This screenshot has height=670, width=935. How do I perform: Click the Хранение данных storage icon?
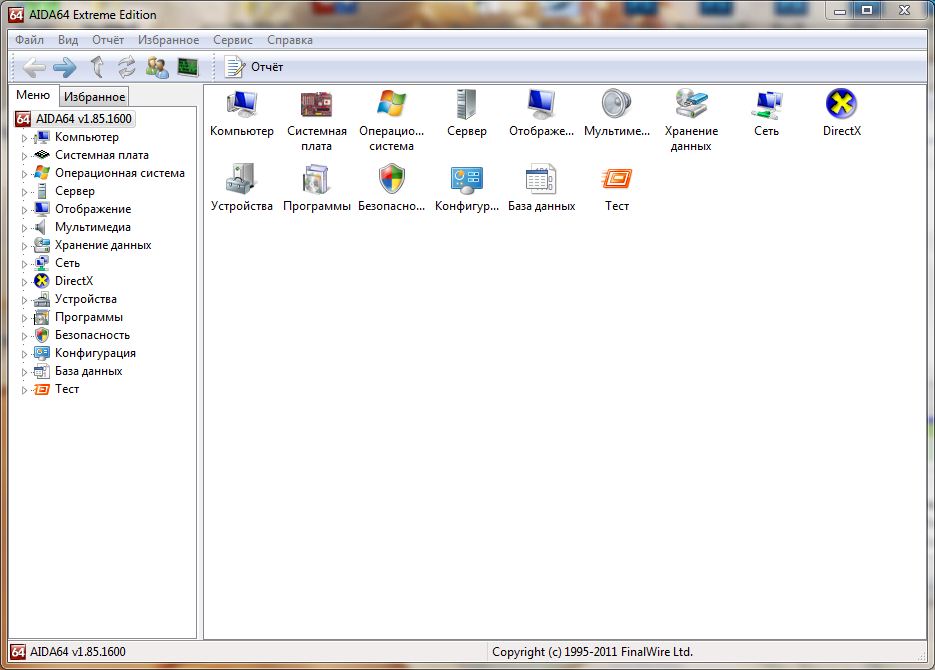pos(691,105)
